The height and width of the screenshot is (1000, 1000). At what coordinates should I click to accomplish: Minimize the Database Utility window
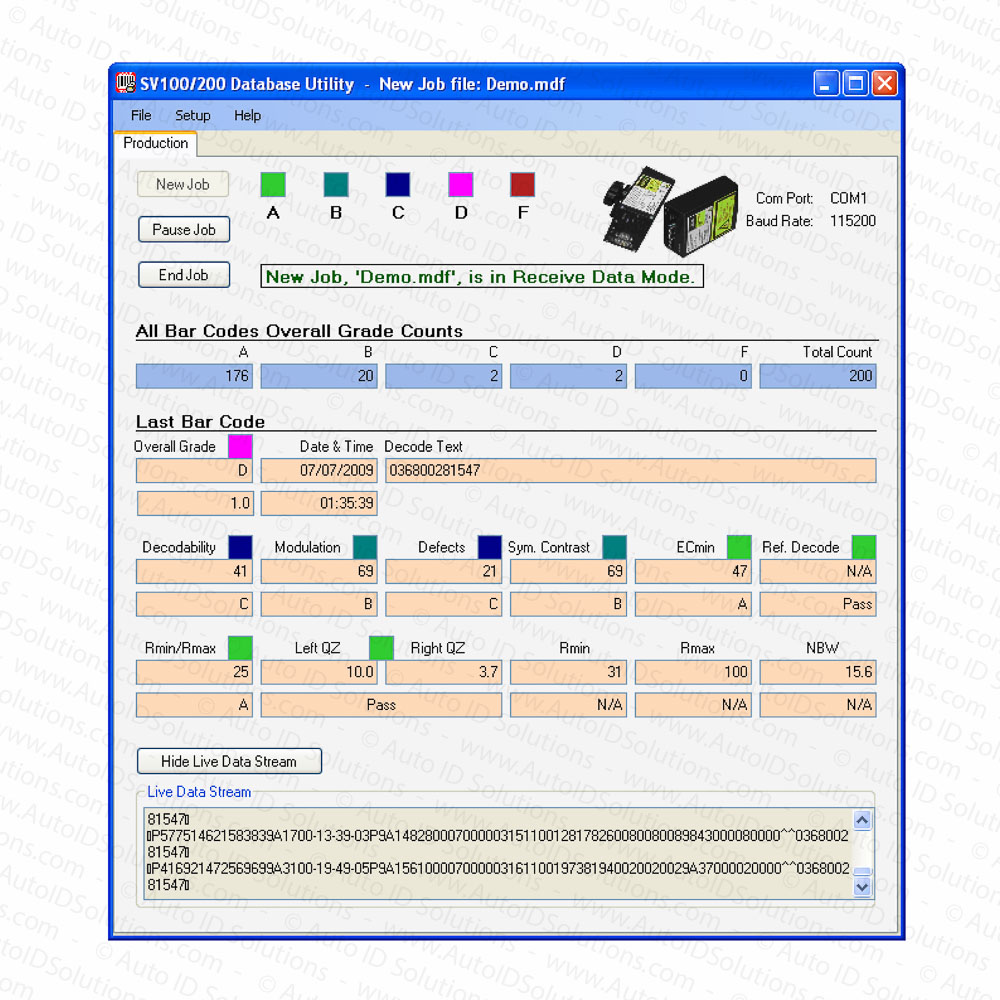click(x=826, y=84)
